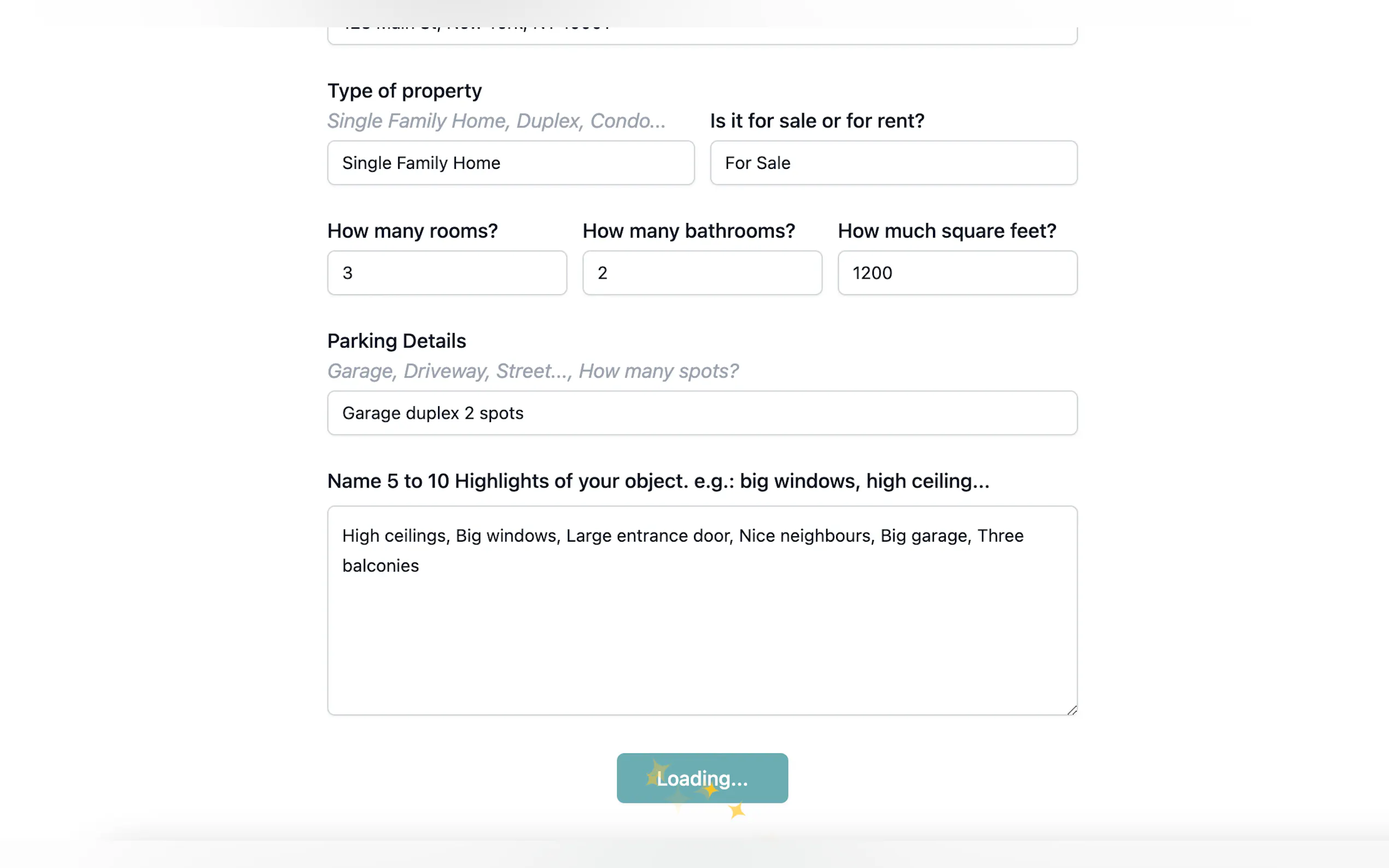
Task: Click the yellow sparkle star below Loading button
Action: pos(737,810)
